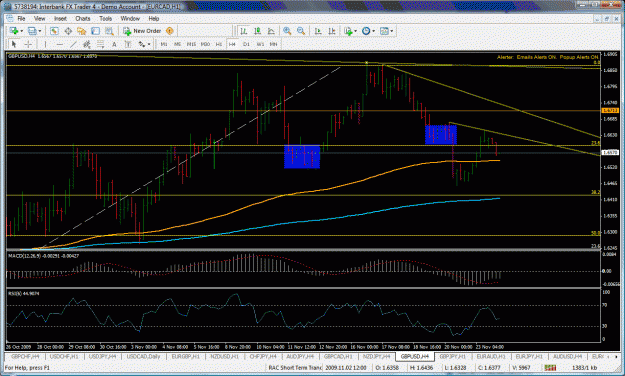This screenshot has height=376, width=625.
Task: Open the File menu
Action: [21, 18]
